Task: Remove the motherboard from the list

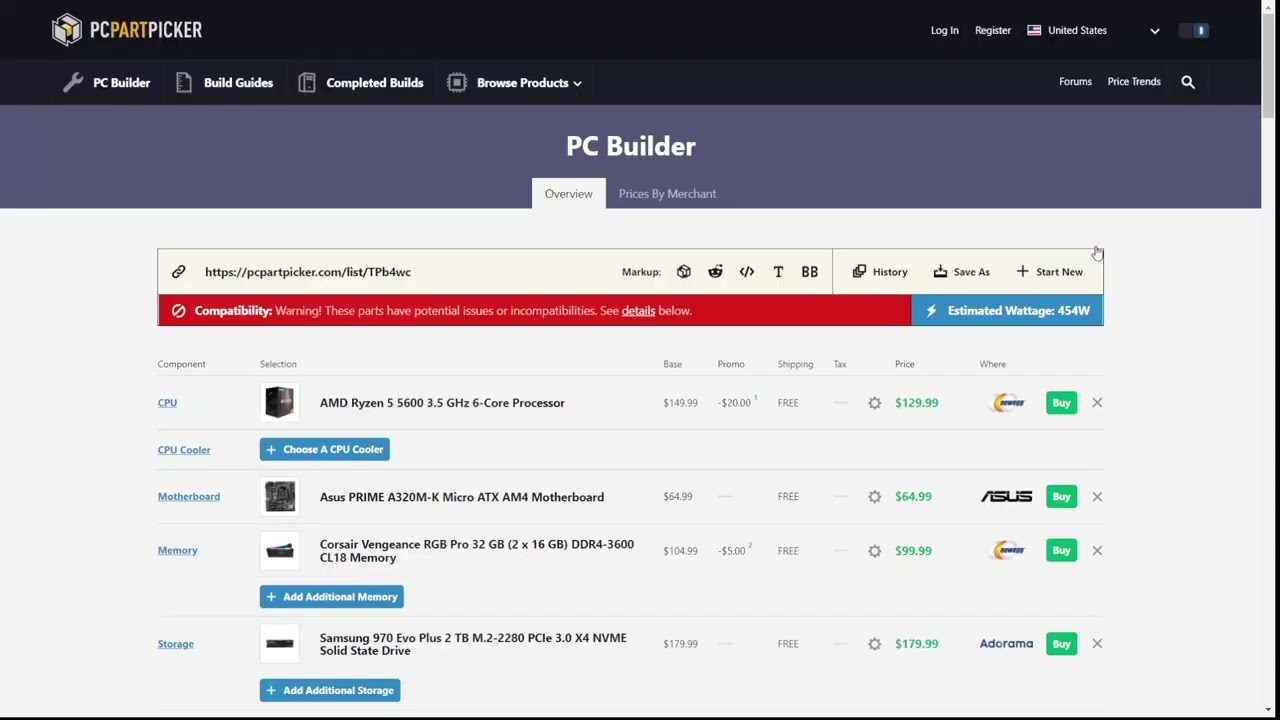Action: [1097, 497]
